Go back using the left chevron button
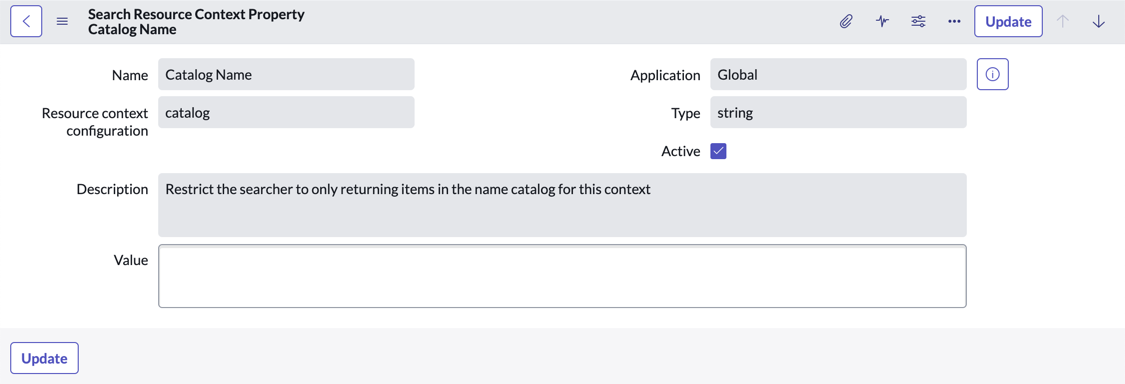Viewport: 1125px width, 384px height. [x=27, y=22]
